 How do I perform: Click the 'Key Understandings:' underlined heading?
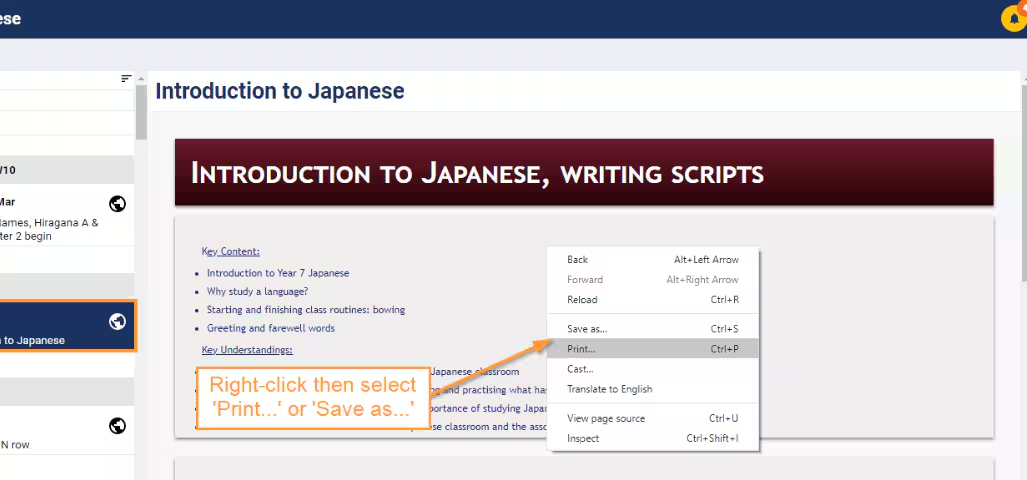click(x=247, y=350)
